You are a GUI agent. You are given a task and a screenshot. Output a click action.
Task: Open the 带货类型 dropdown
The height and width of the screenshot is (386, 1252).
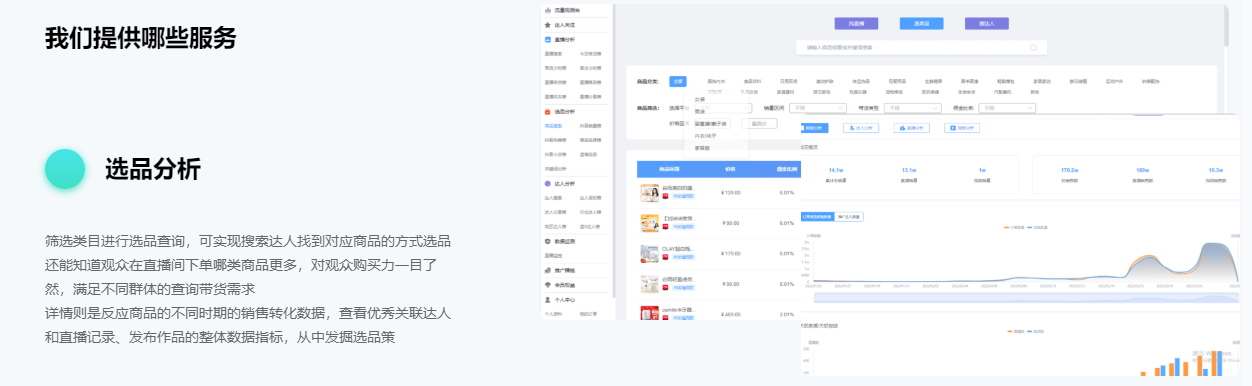coord(912,107)
